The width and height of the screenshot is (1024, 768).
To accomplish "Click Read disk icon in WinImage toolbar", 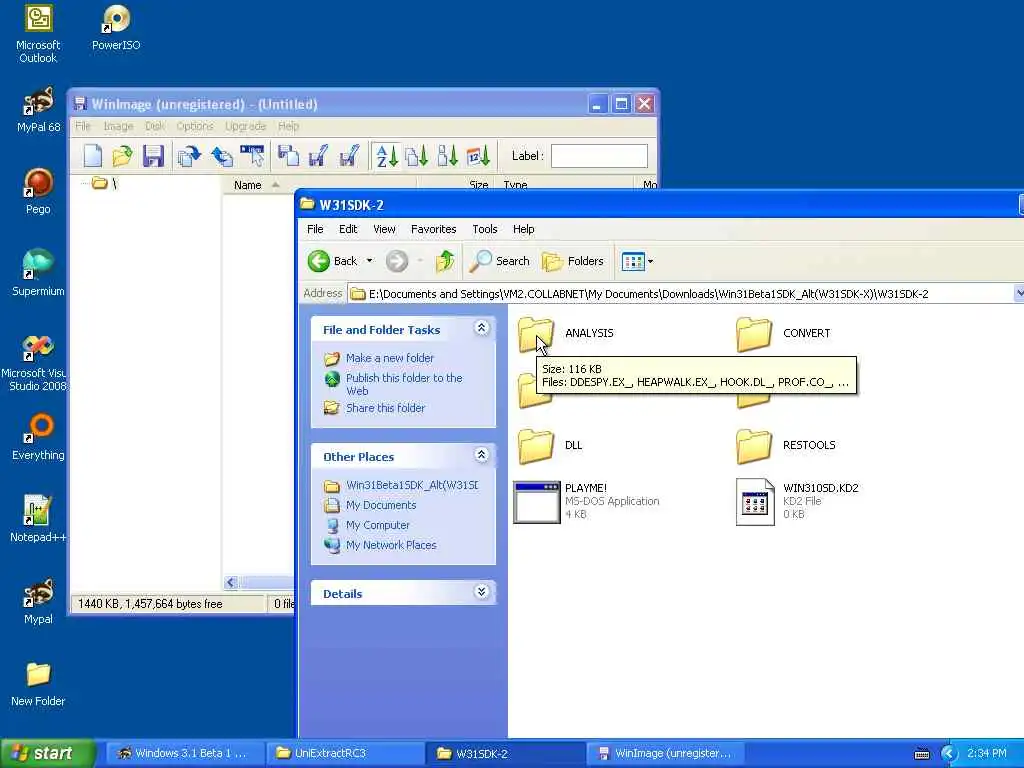I will coord(189,156).
